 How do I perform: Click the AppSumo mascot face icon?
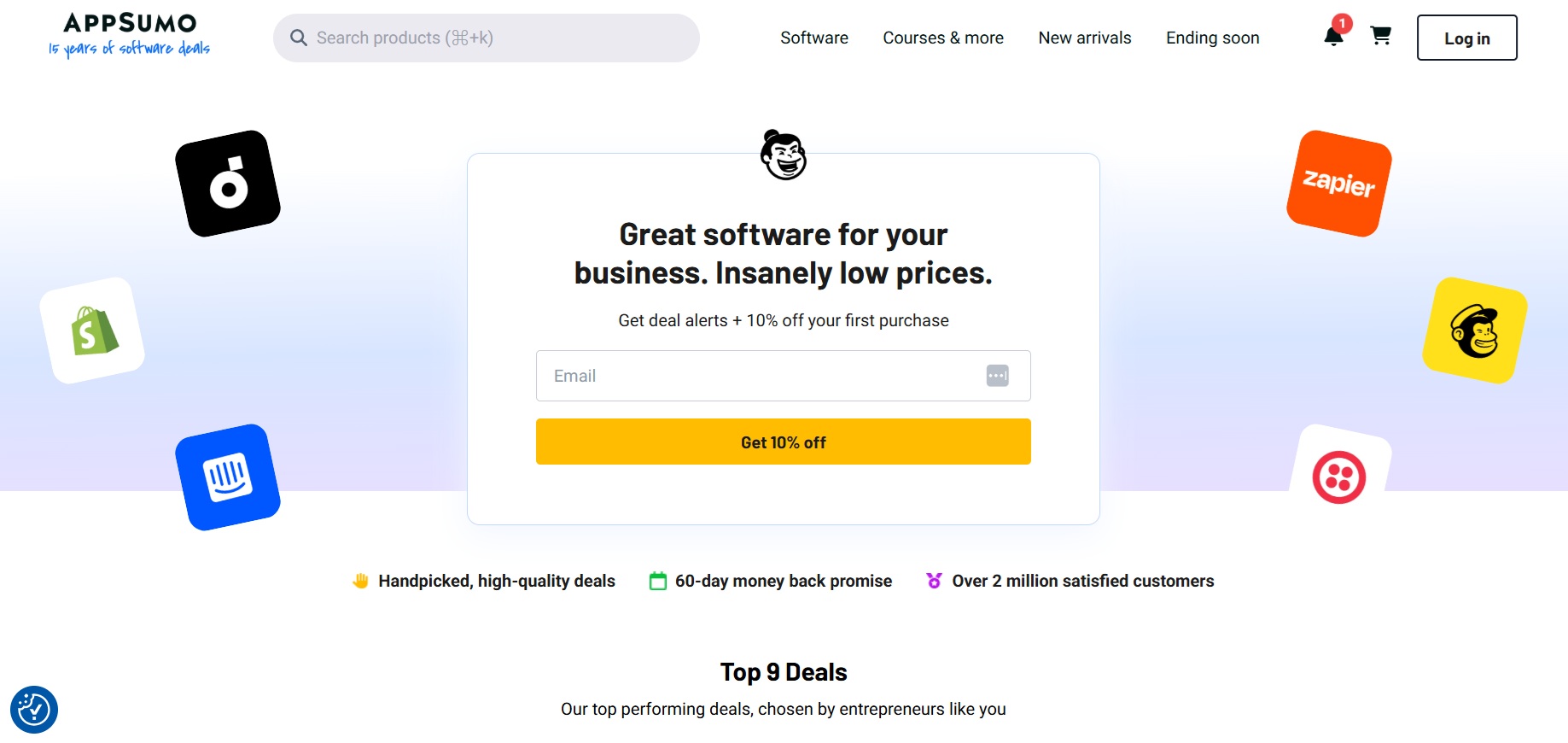pyautogui.click(x=783, y=156)
